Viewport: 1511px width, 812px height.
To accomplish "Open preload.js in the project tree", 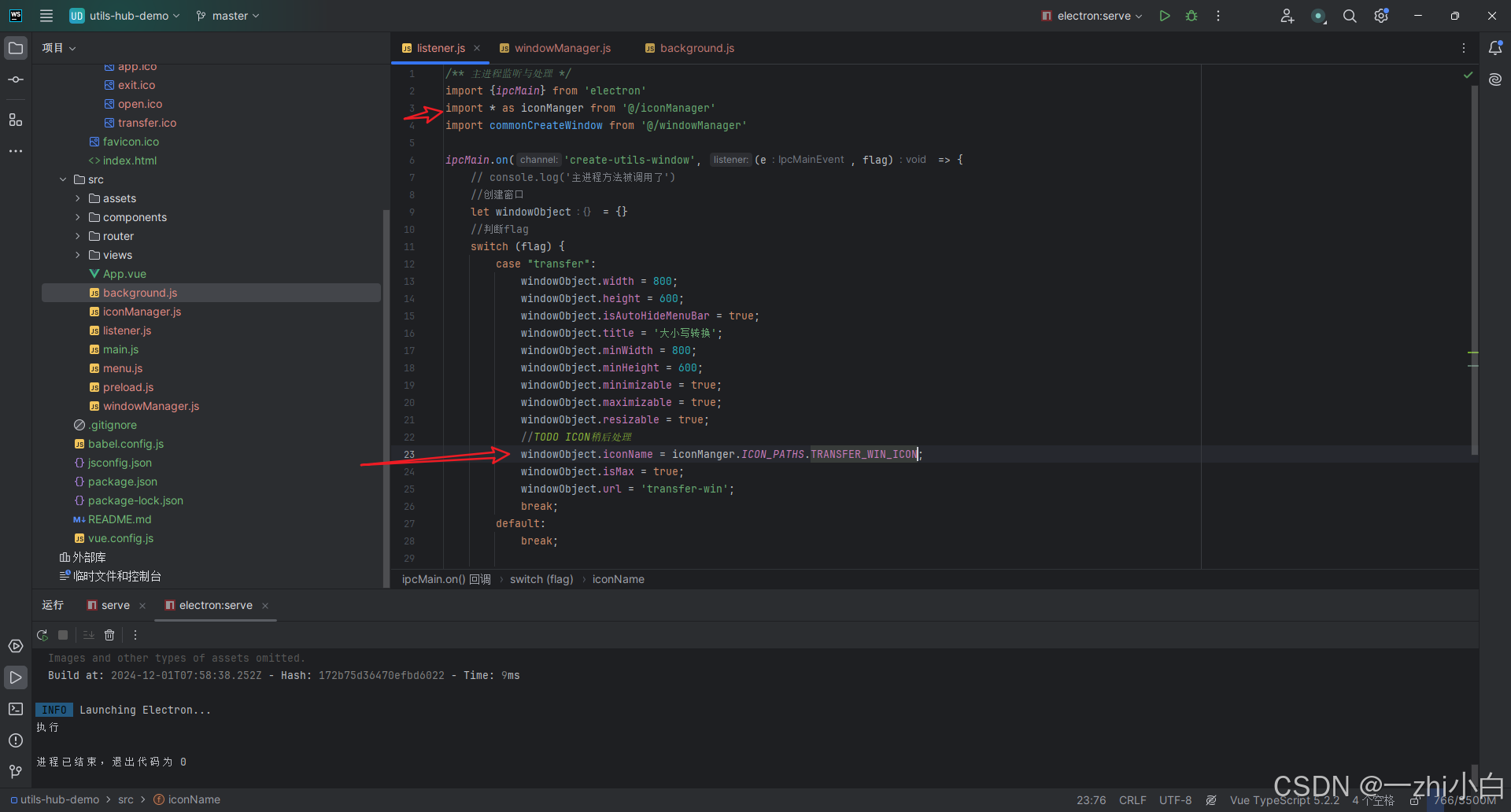I will click(x=128, y=387).
